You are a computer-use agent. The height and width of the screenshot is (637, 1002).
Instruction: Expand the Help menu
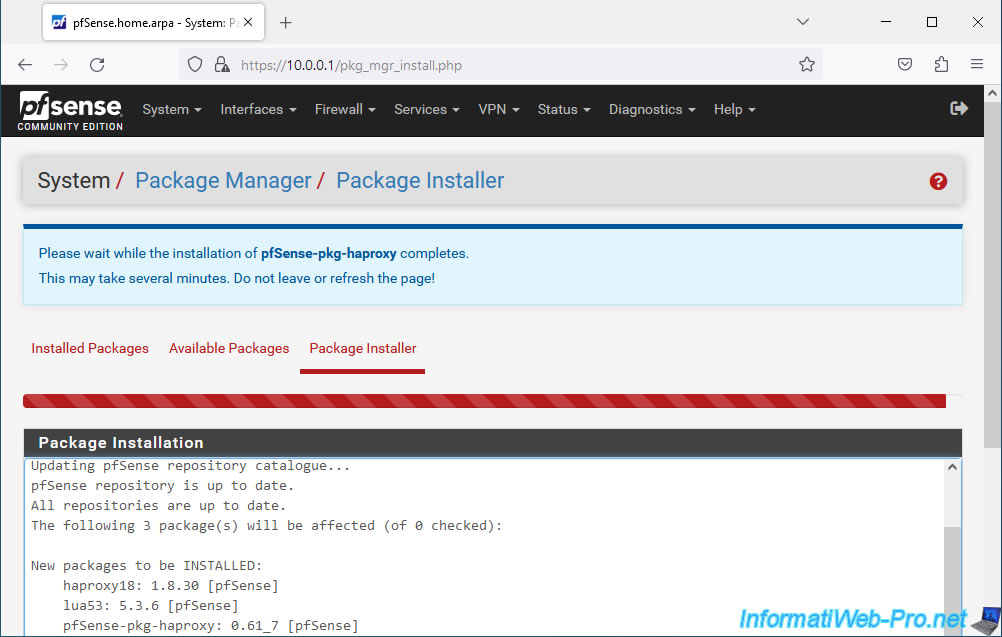point(734,109)
